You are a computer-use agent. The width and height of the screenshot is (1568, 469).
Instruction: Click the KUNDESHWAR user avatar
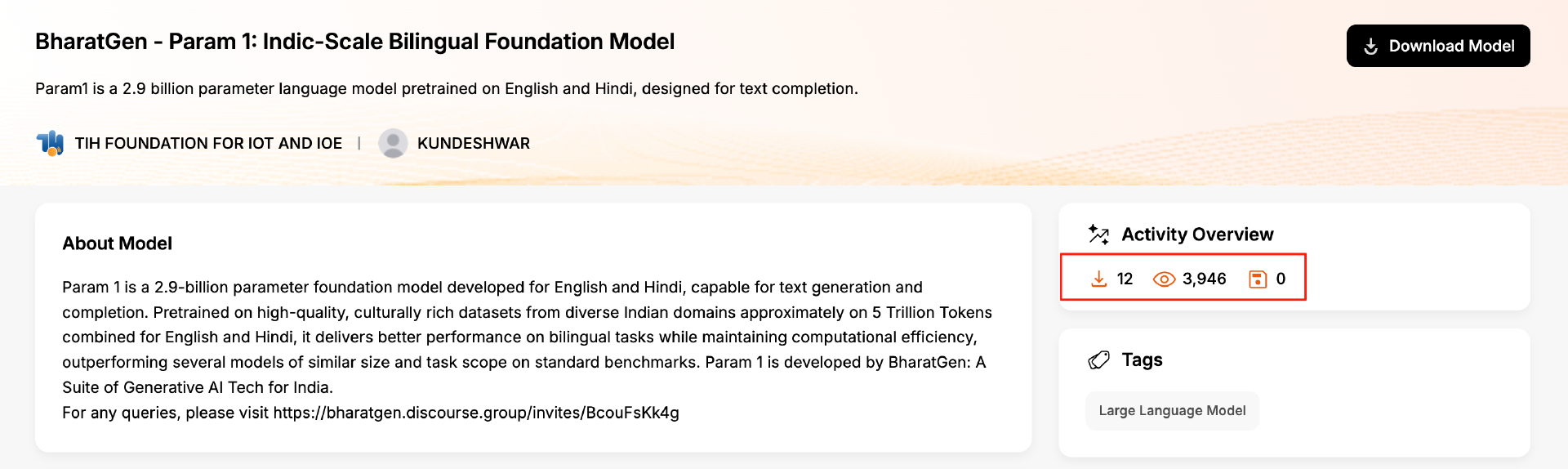(393, 143)
